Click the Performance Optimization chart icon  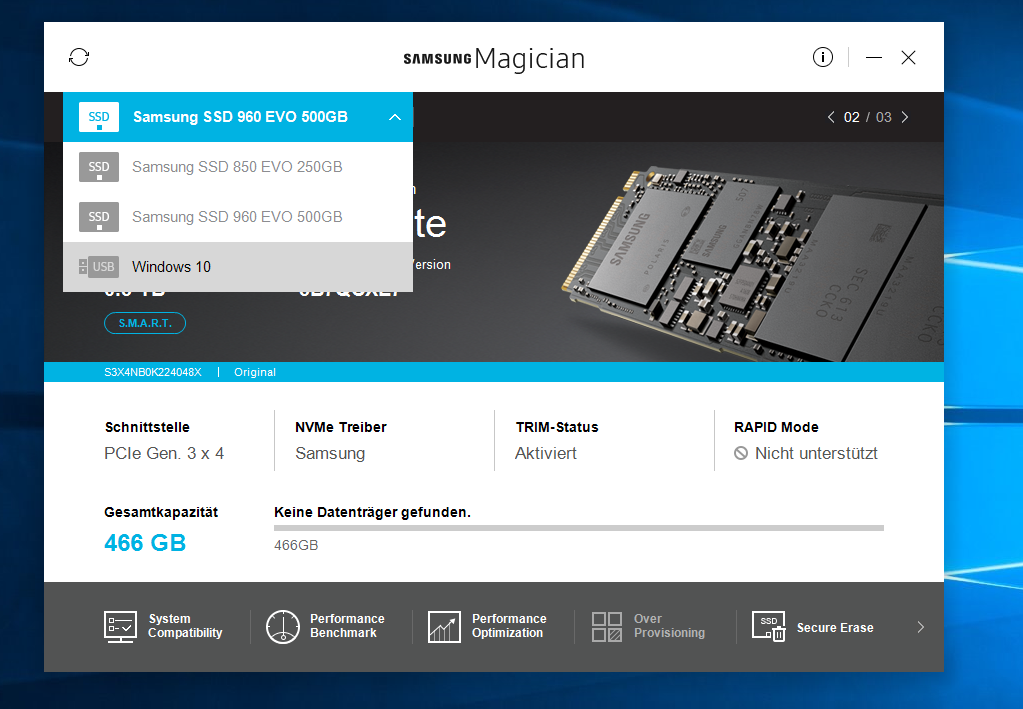click(x=444, y=627)
